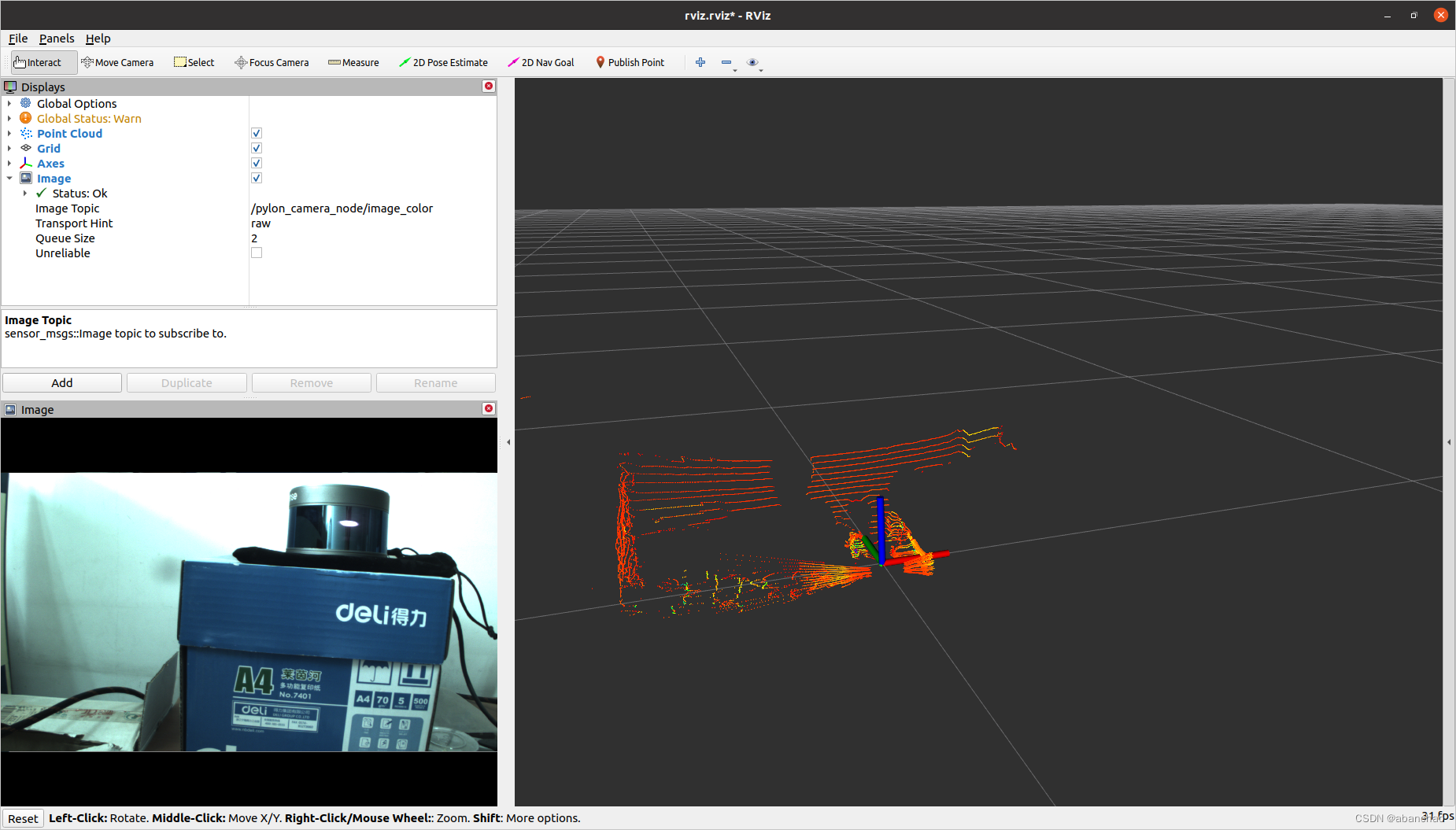1456x830 pixels.
Task: Expand the Global Options tree item
Action: [9, 103]
